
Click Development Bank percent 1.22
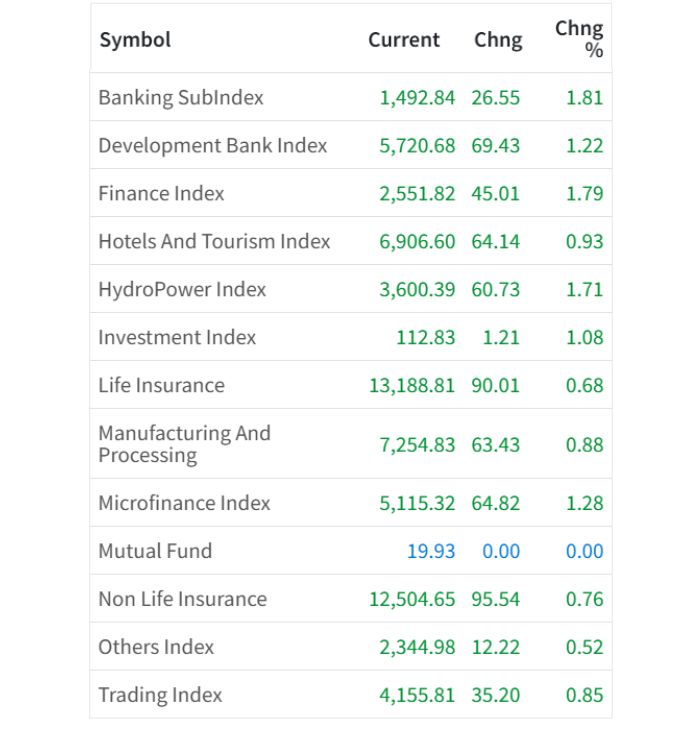coord(585,146)
